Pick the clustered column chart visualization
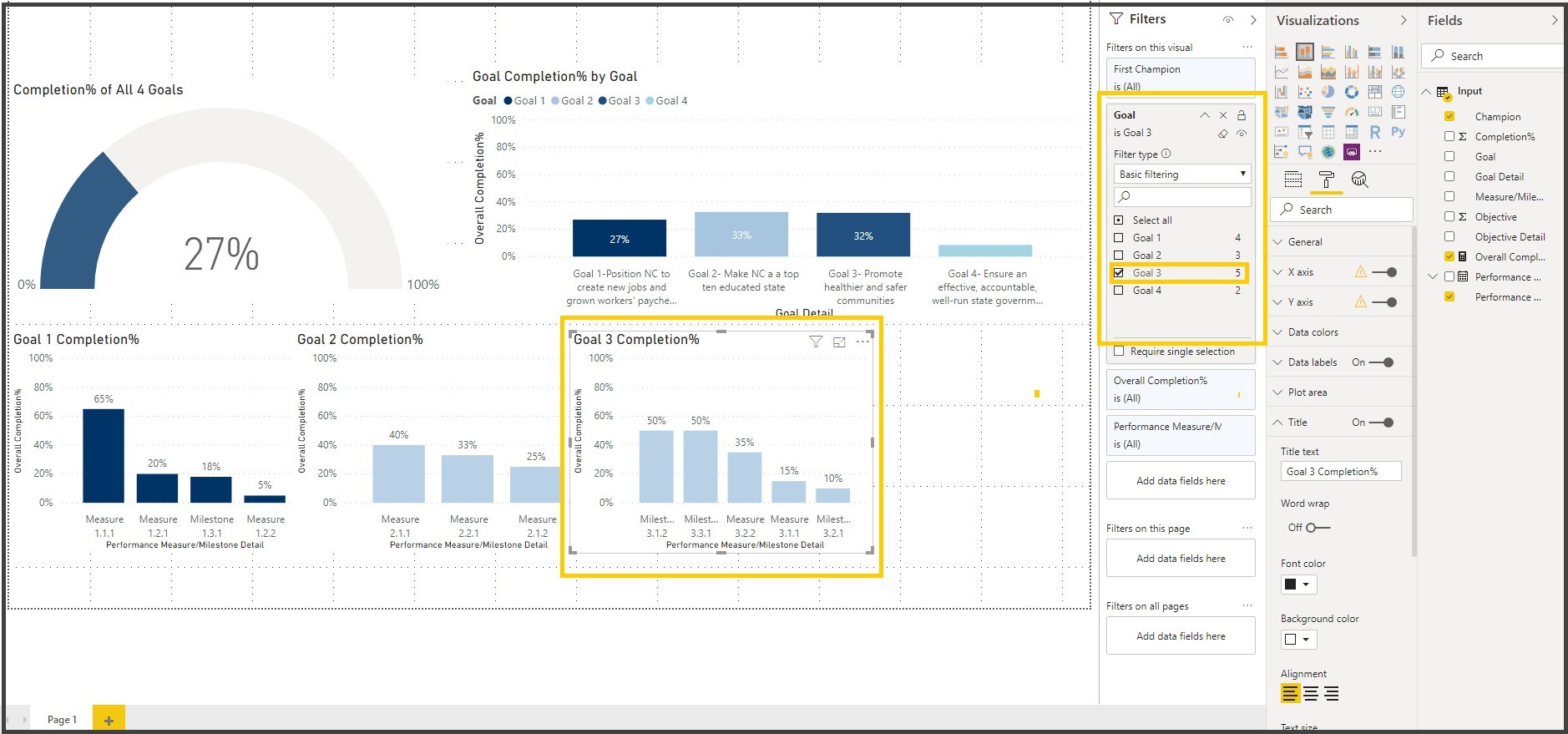This screenshot has width=1568, height=734. pos(1352,52)
